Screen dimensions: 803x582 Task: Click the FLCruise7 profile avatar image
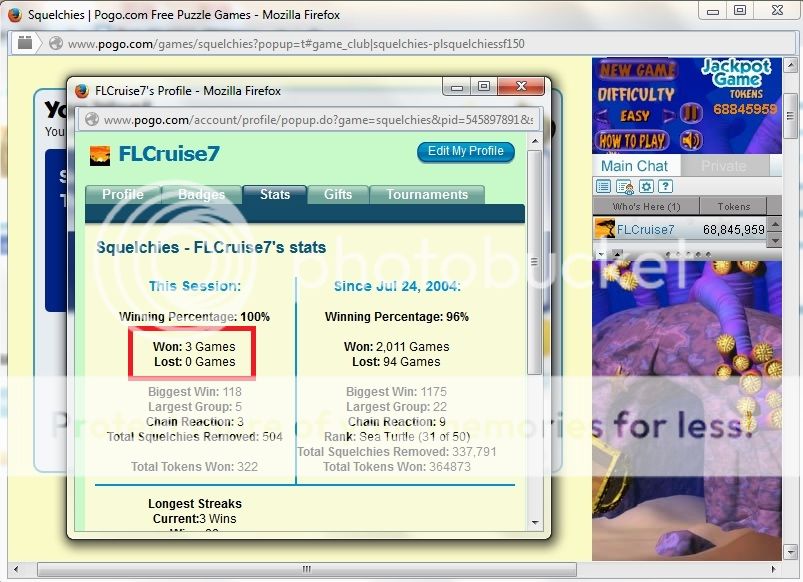point(100,156)
